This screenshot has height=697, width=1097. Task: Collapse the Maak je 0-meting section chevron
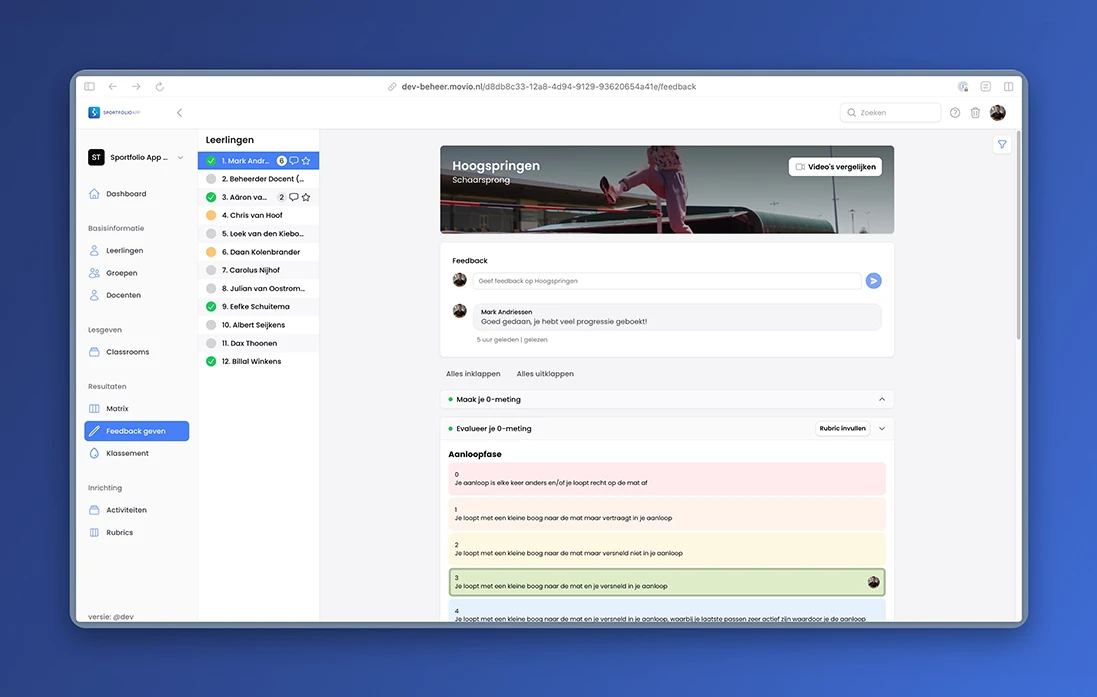(882, 400)
